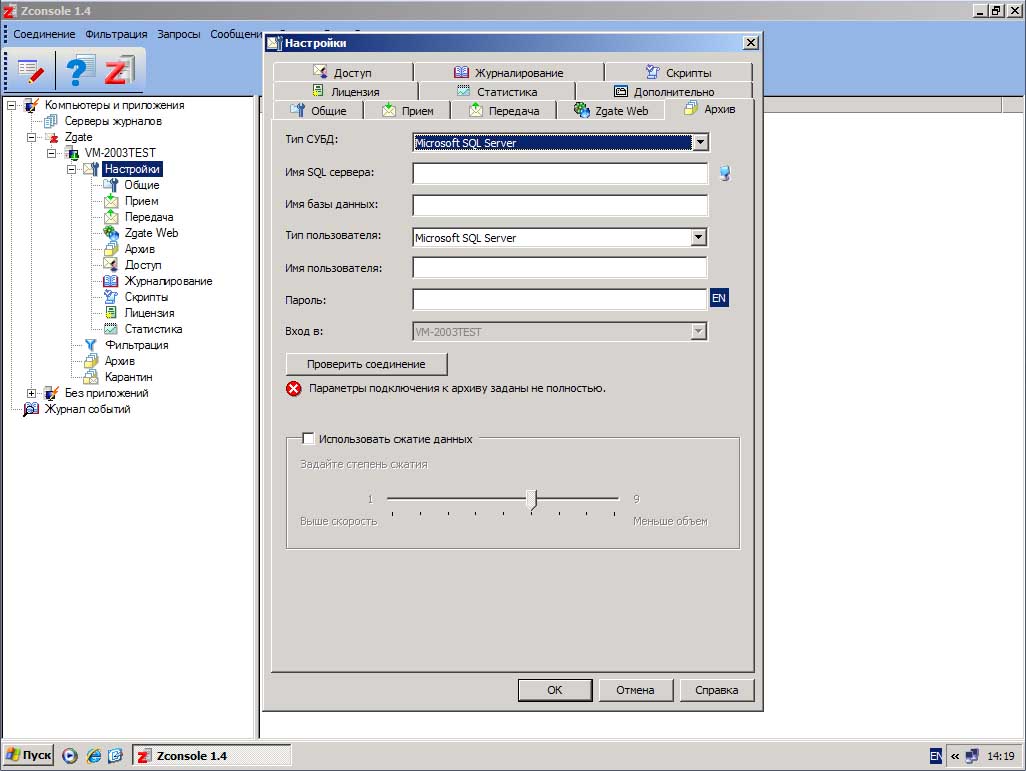Select the Общие tree item icon under Настройки
1026x771 pixels.
(111, 185)
